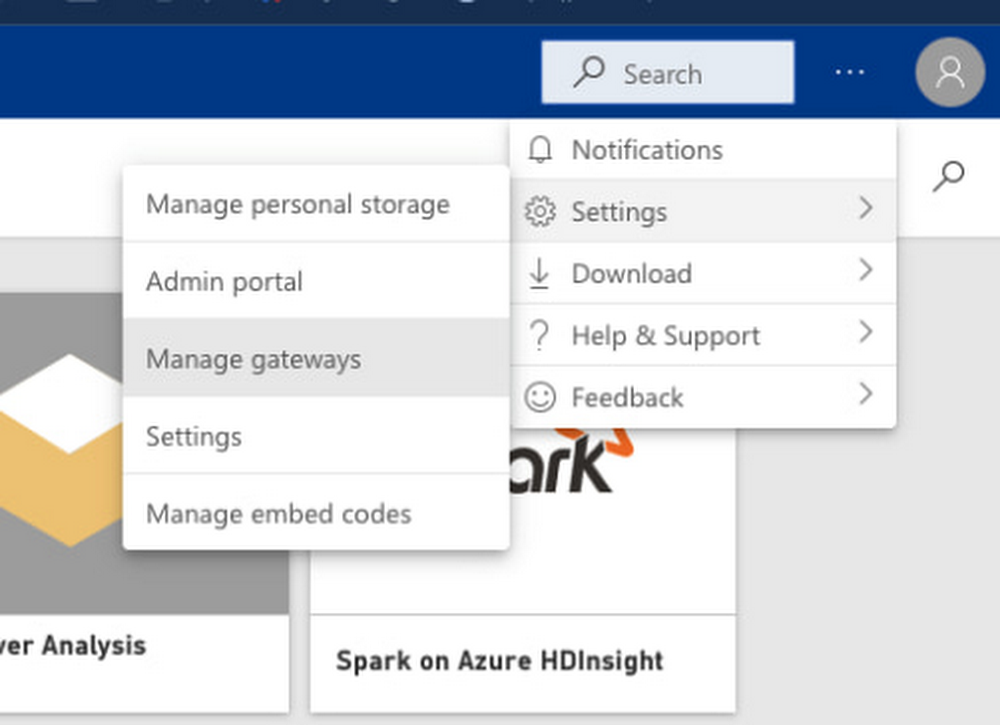The width and height of the screenshot is (1000, 725).
Task: Expand the Download submenu arrow
Action: pyautogui.click(x=865, y=271)
